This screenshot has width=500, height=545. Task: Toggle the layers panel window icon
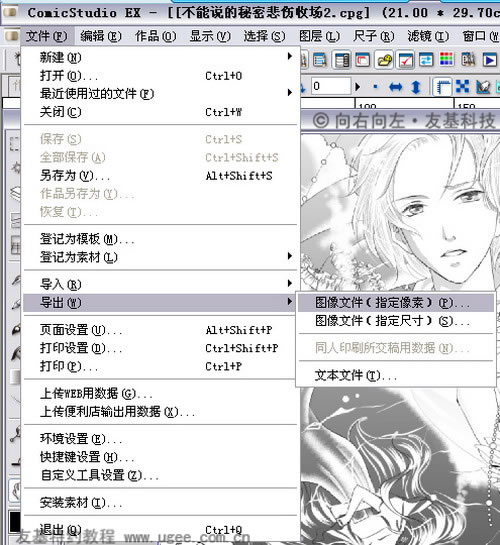342,60
